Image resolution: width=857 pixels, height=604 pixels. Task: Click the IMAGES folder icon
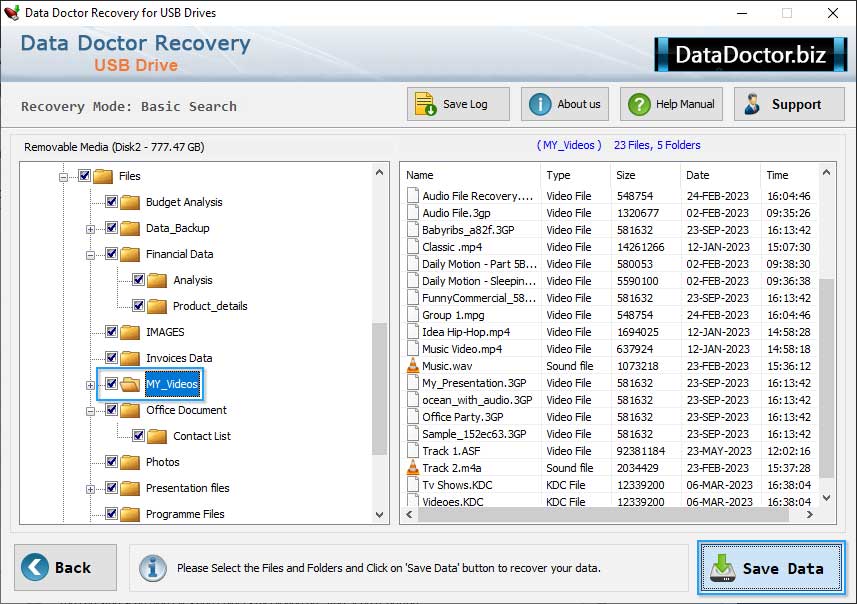130,332
